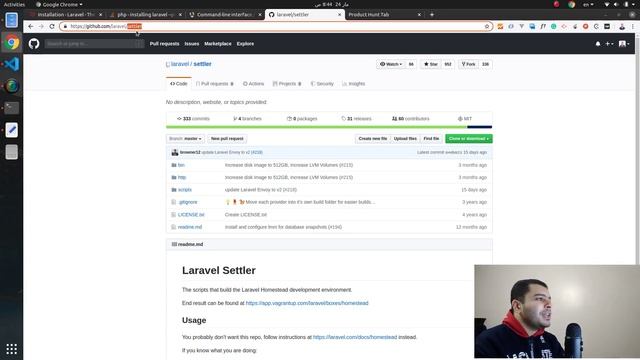View the MIT license
This screenshot has width=640, height=360.
coord(464,118)
